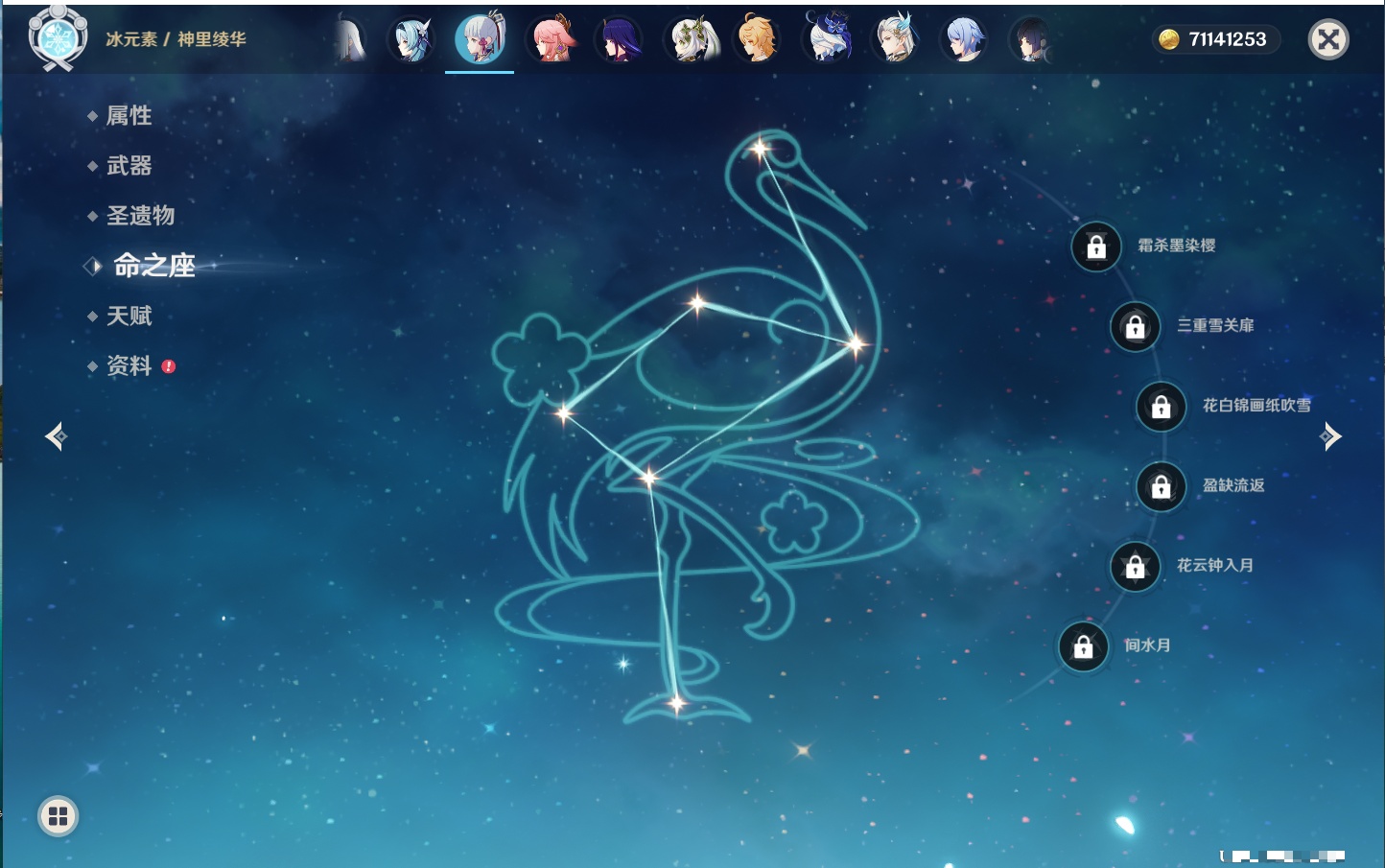Close the character screen with the X button
Viewport: 1385px width, 868px height.
1328,39
